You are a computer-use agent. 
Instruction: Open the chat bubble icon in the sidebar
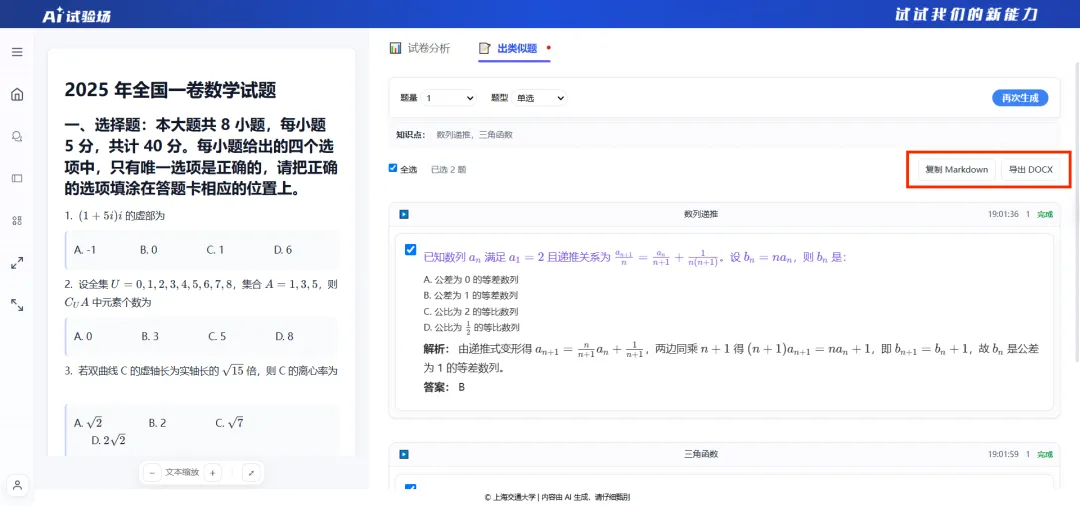(17, 137)
